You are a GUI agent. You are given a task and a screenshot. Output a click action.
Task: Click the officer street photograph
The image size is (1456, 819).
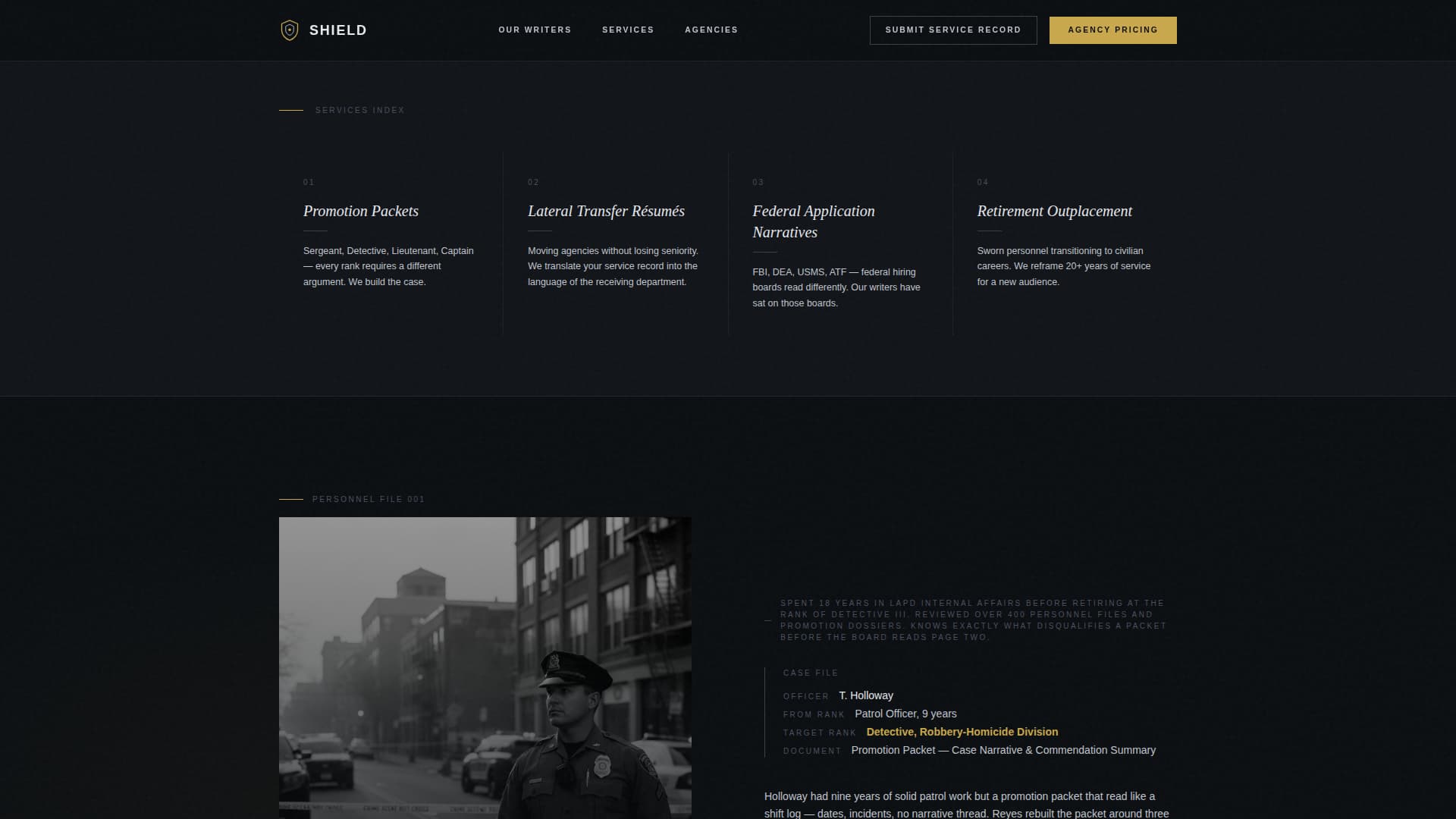point(485,667)
